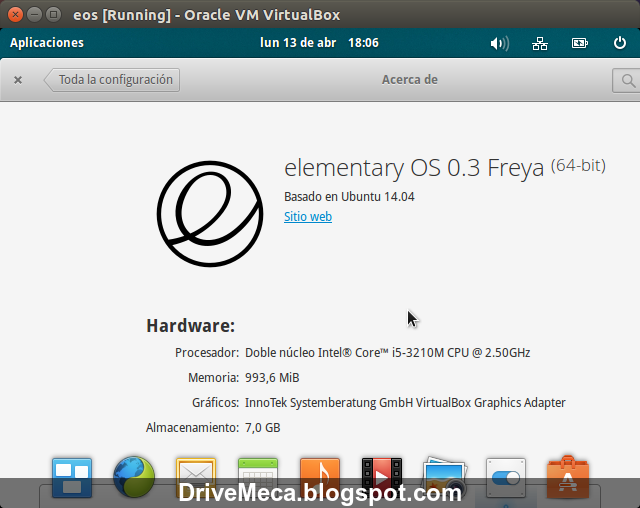
Task: Minimize the VirtualBox eos window
Action: [34, 15]
